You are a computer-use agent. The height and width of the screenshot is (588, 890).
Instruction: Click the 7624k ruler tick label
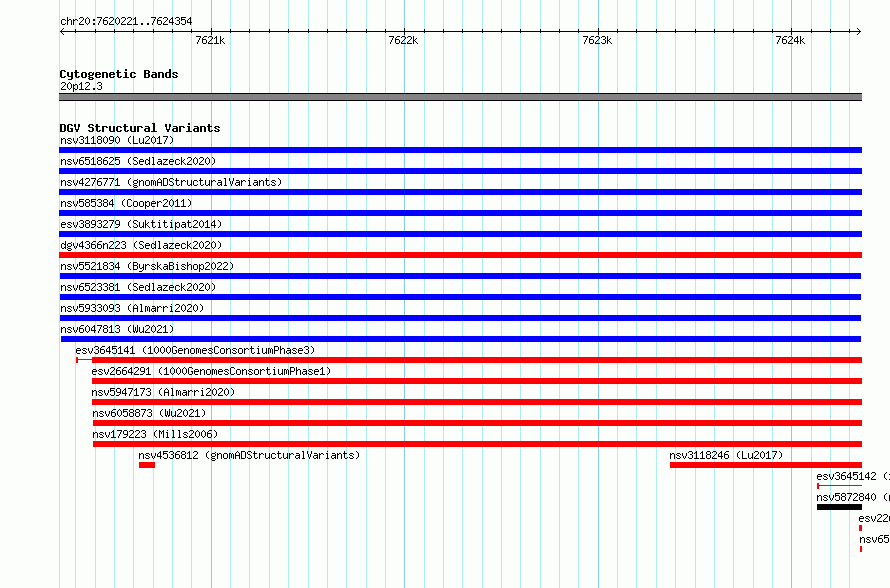[790, 40]
